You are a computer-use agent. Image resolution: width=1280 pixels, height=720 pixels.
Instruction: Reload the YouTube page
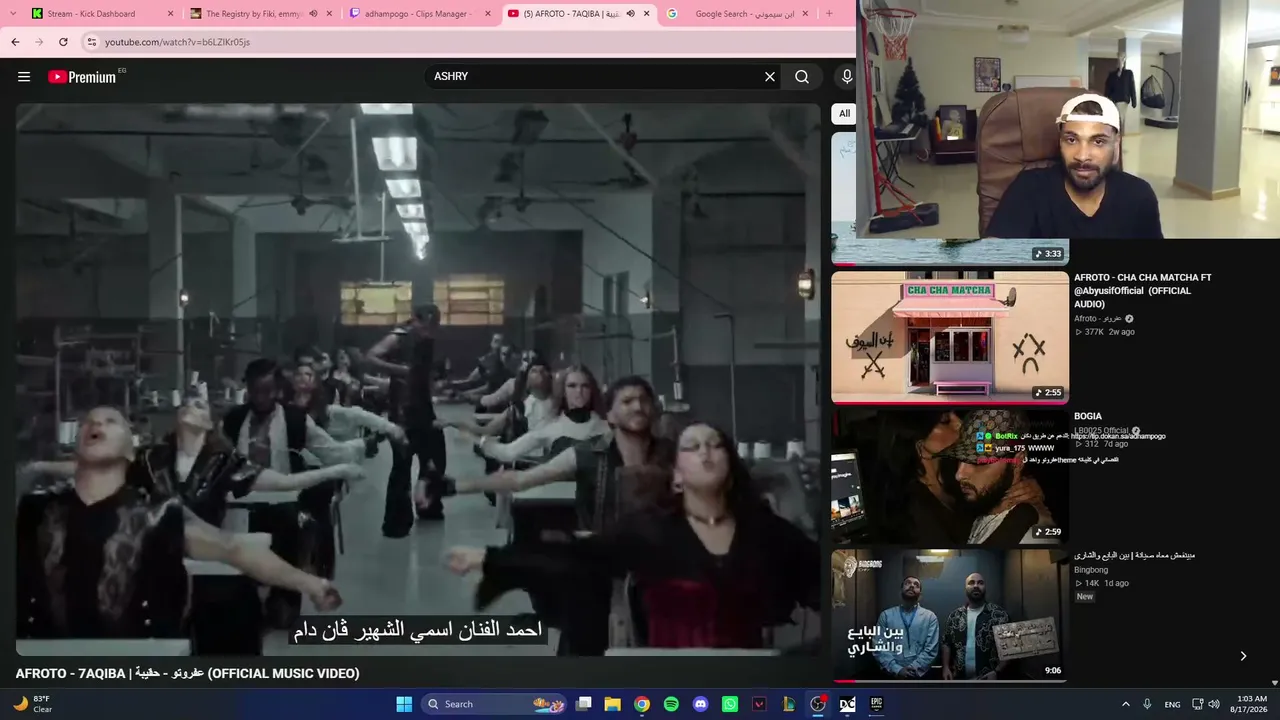tap(63, 42)
